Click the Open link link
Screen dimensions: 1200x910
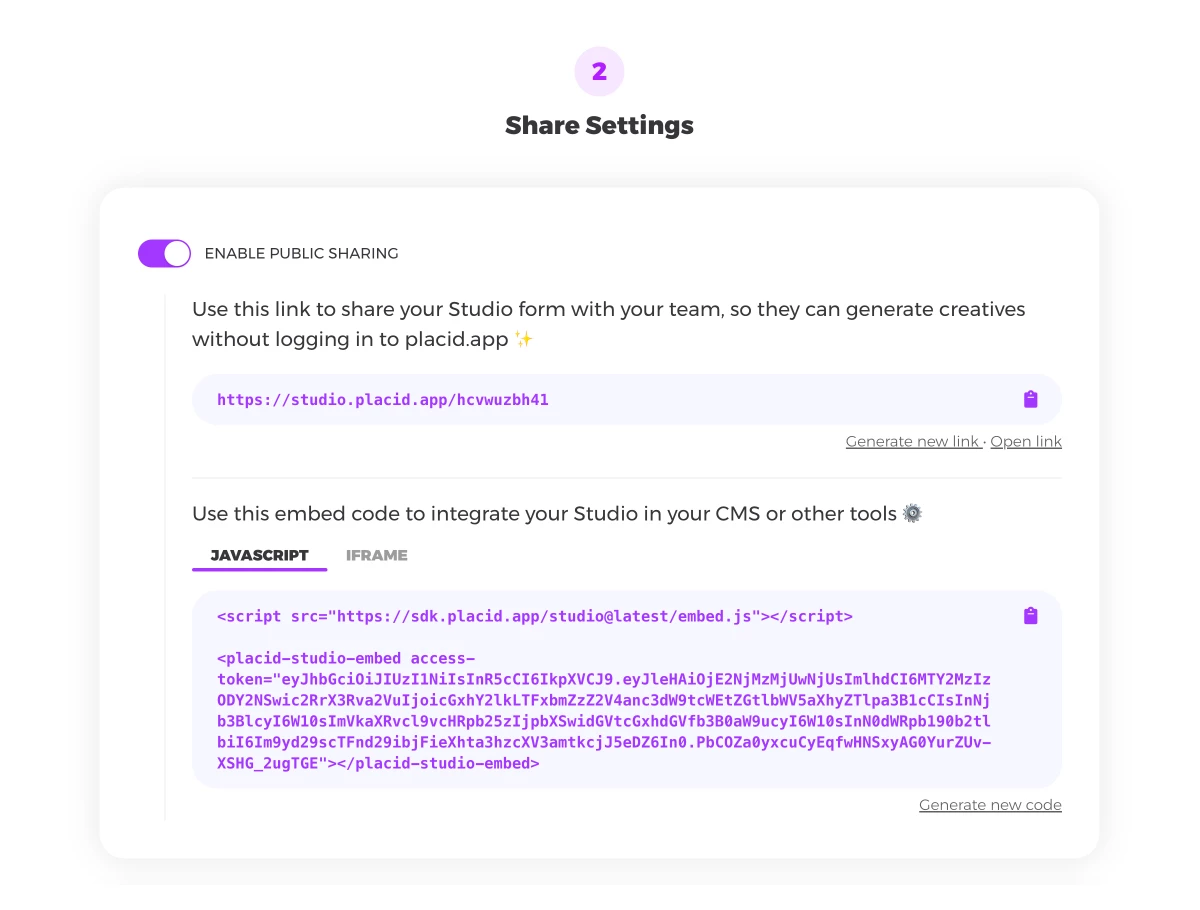[x=1026, y=442]
